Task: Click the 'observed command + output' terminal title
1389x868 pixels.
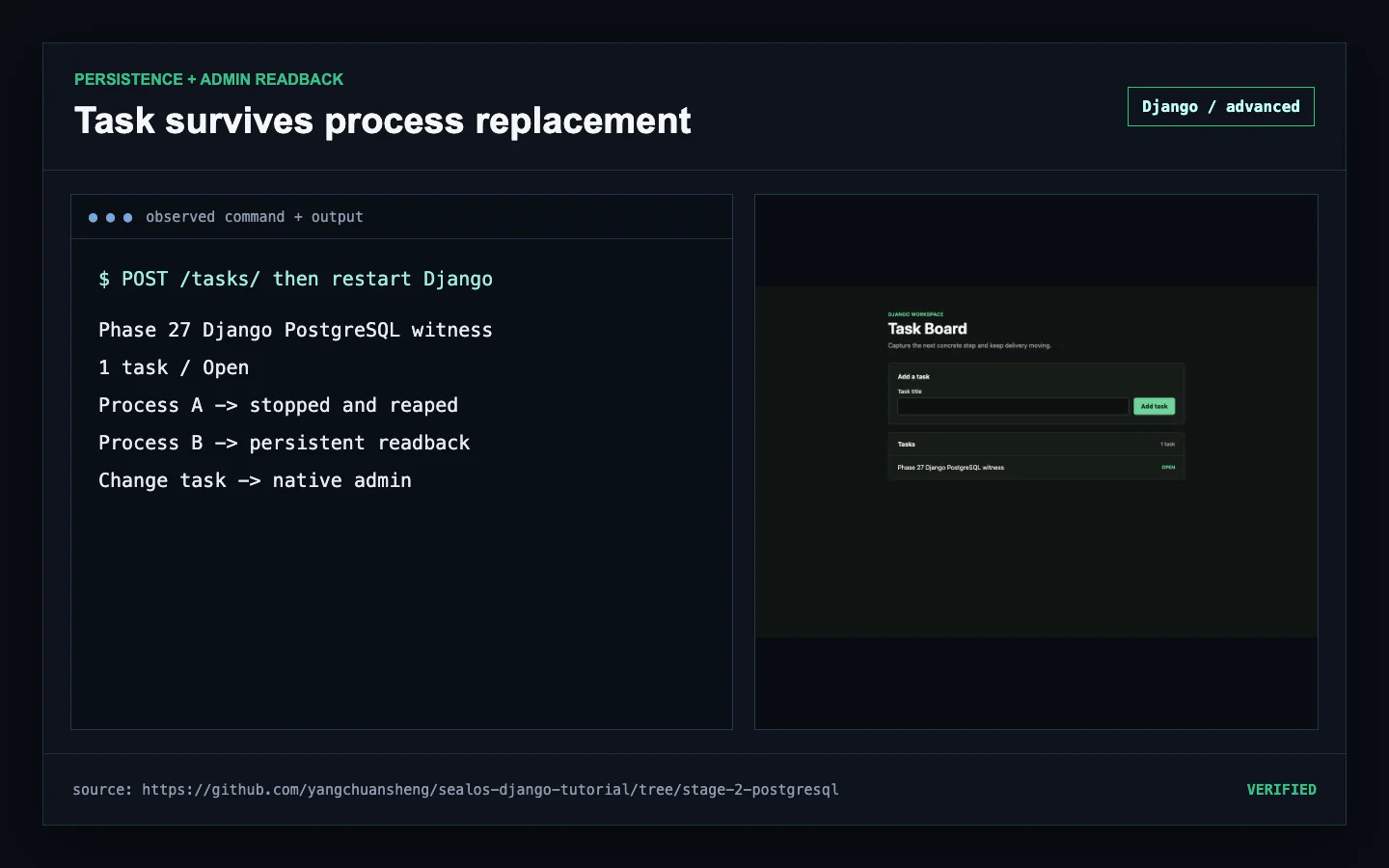Action: [255, 217]
